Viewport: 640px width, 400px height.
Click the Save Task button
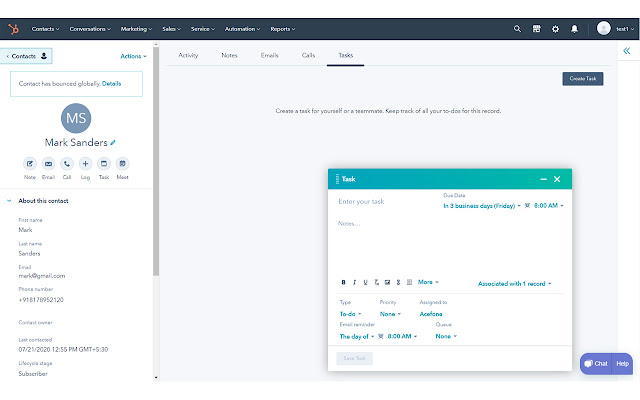pyautogui.click(x=354, y=358)
